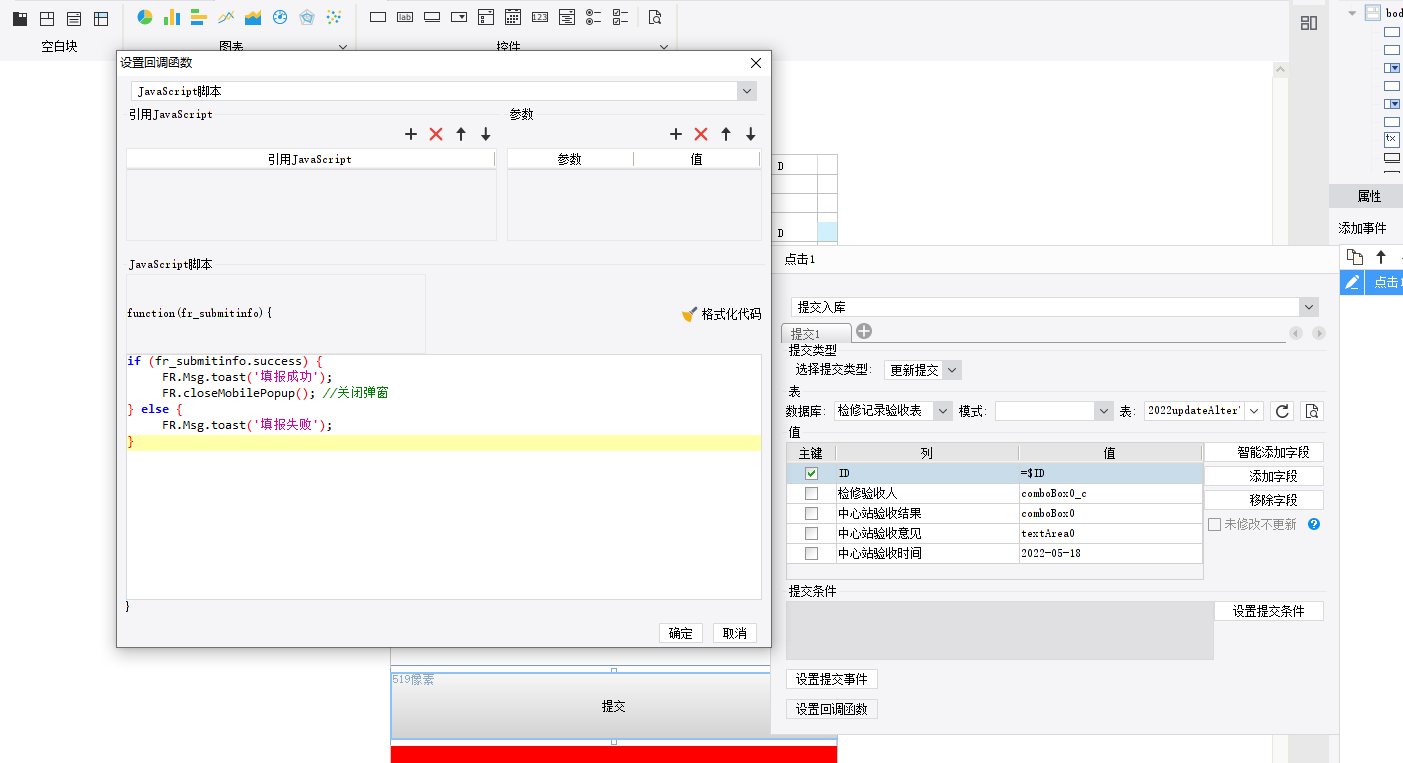Select the scatter chart icon
Image resolution: width=1403 pixels, height=763 pixels.
[334, 17]
